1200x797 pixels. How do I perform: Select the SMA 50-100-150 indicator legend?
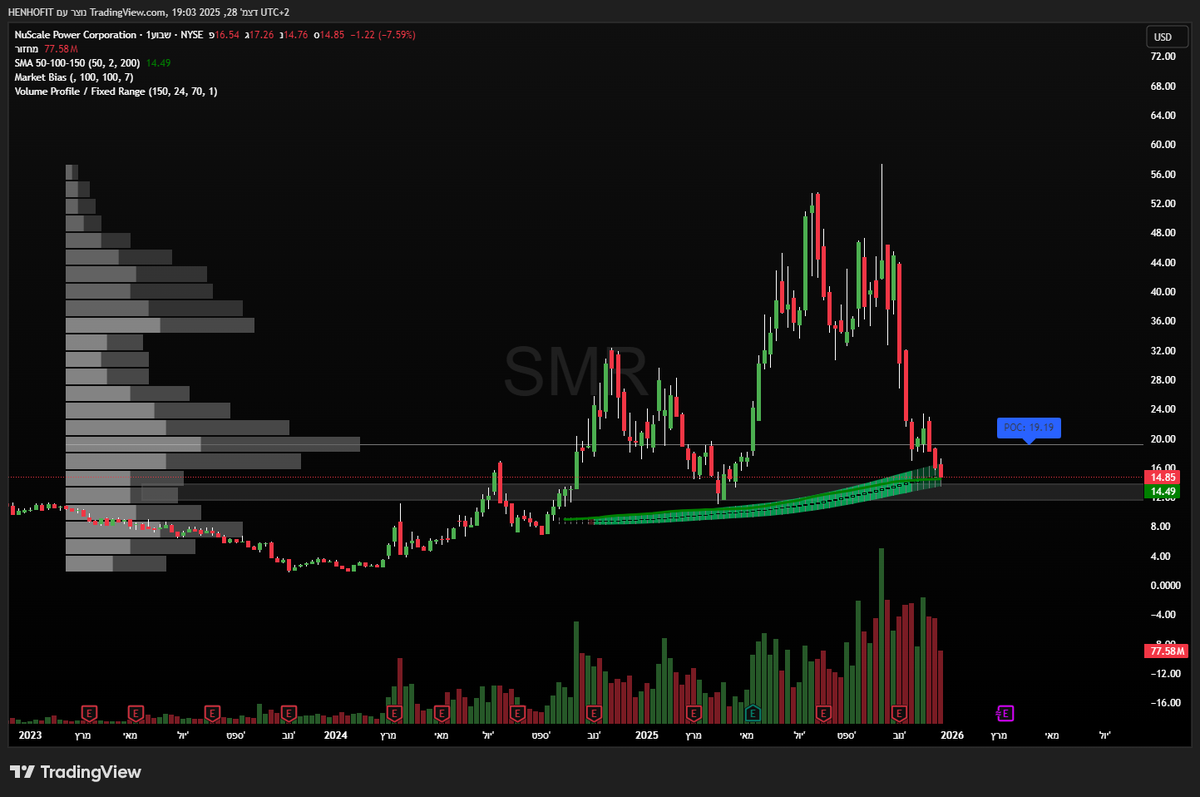pyautogui.click(x=78, y=63)
